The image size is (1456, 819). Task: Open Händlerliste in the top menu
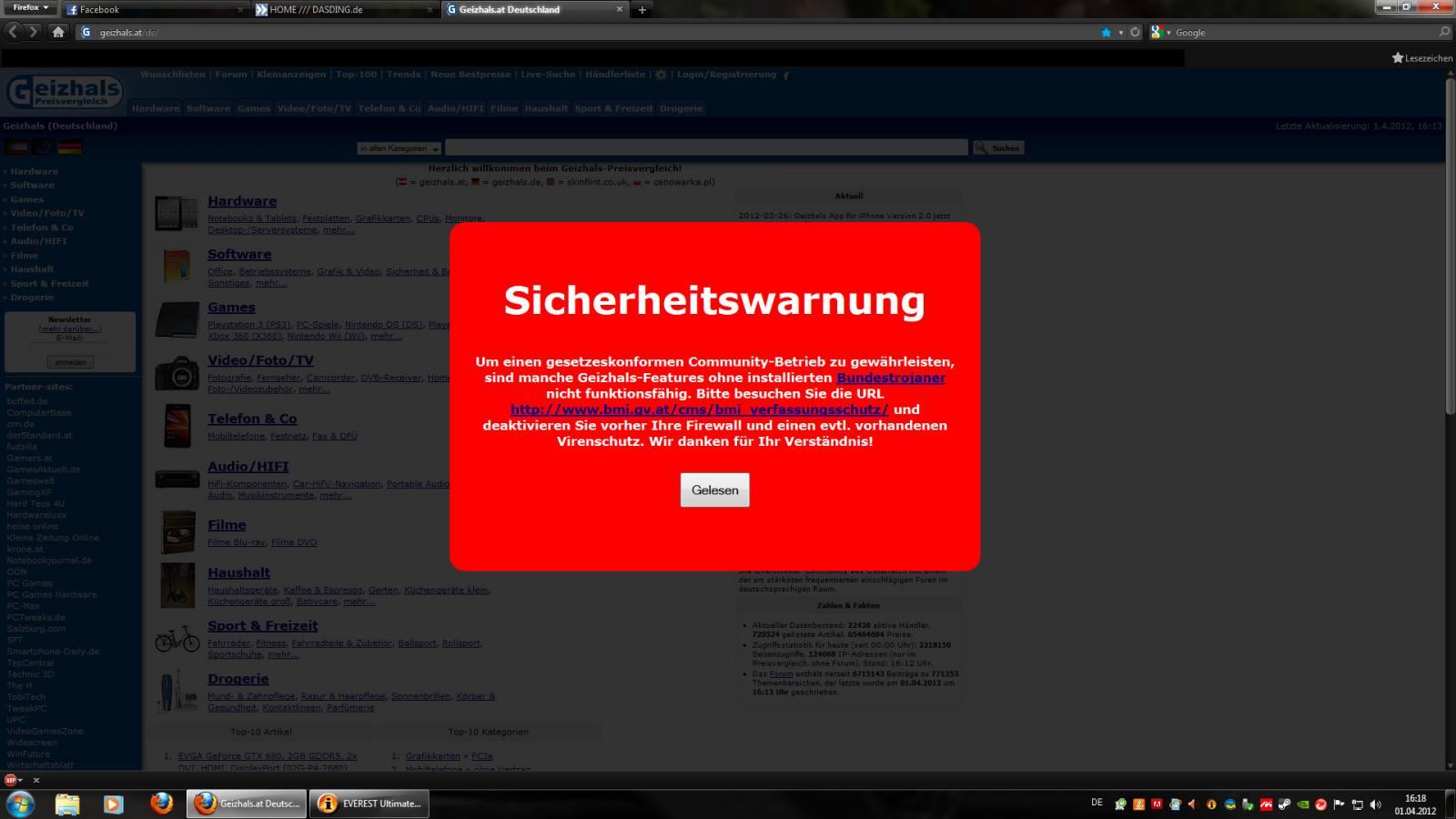(x=615, y=75)
